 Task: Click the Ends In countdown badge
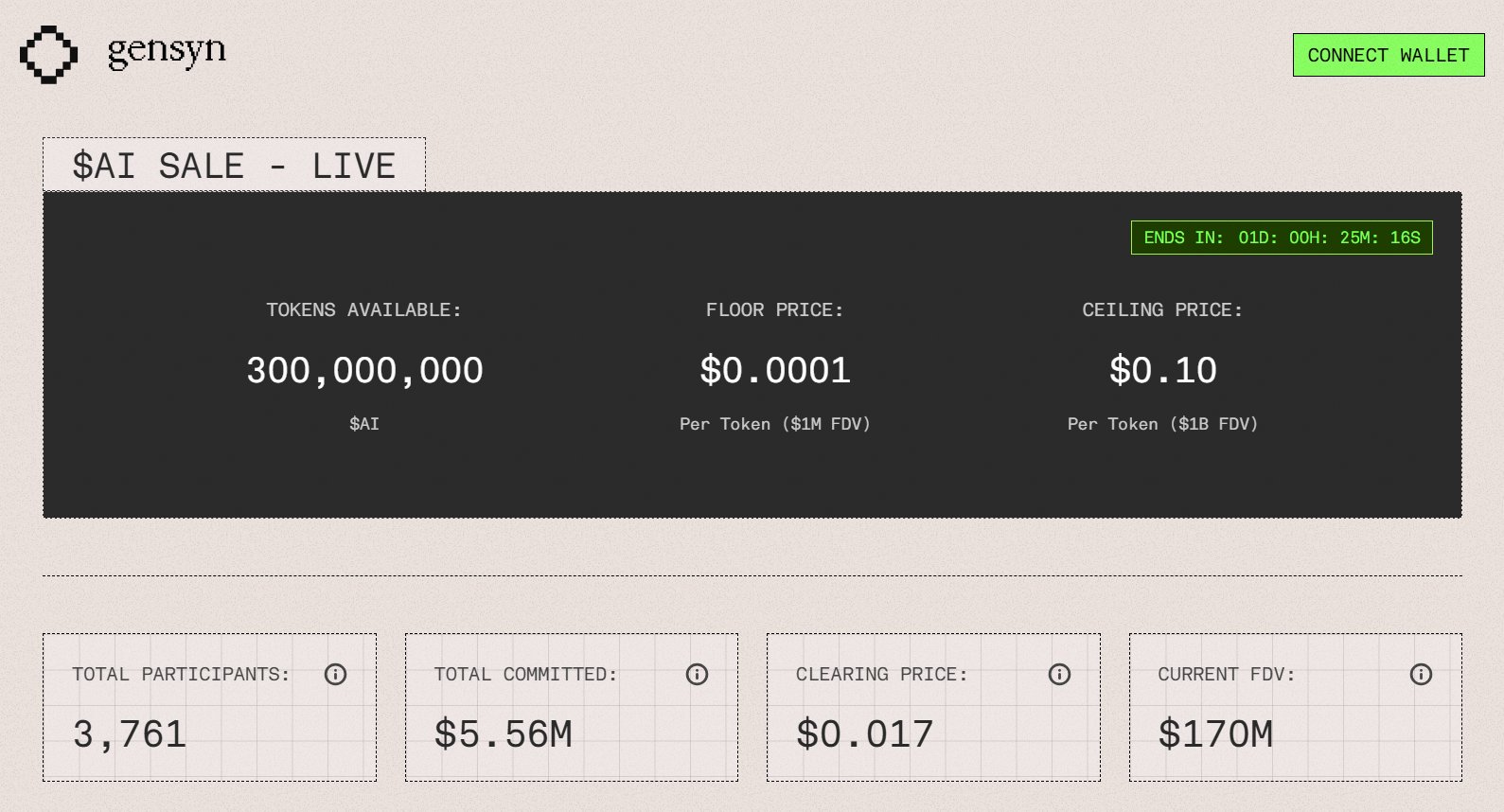pos(1282,238)
